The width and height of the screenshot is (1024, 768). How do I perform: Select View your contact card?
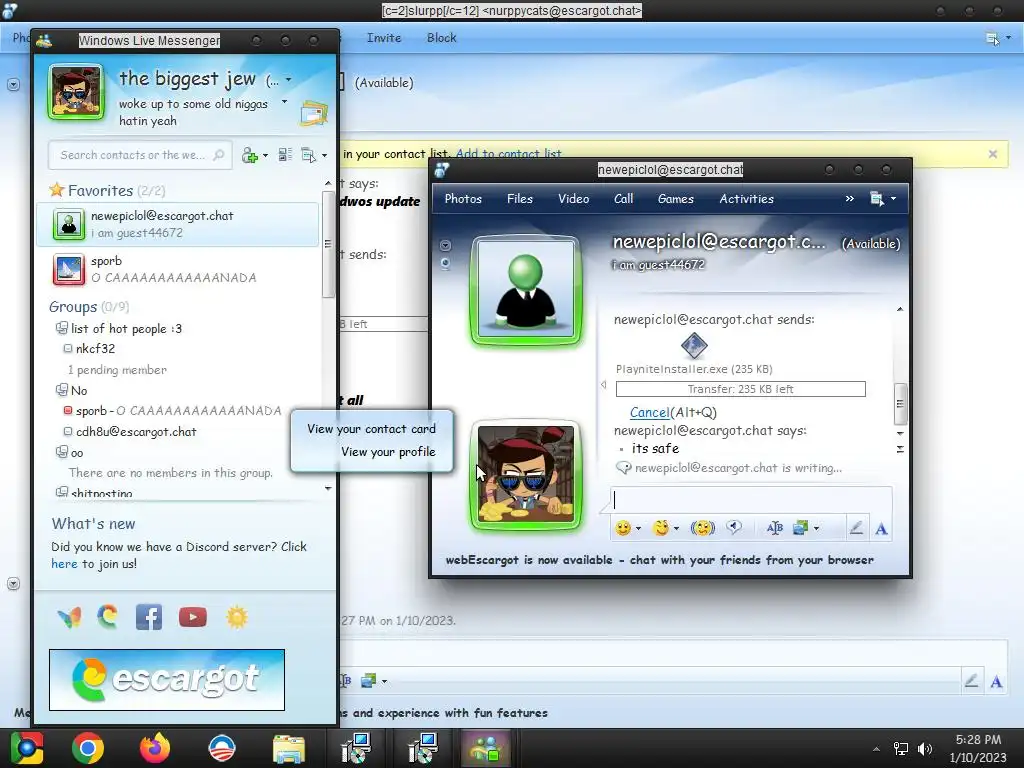click(x=371, y=429)
